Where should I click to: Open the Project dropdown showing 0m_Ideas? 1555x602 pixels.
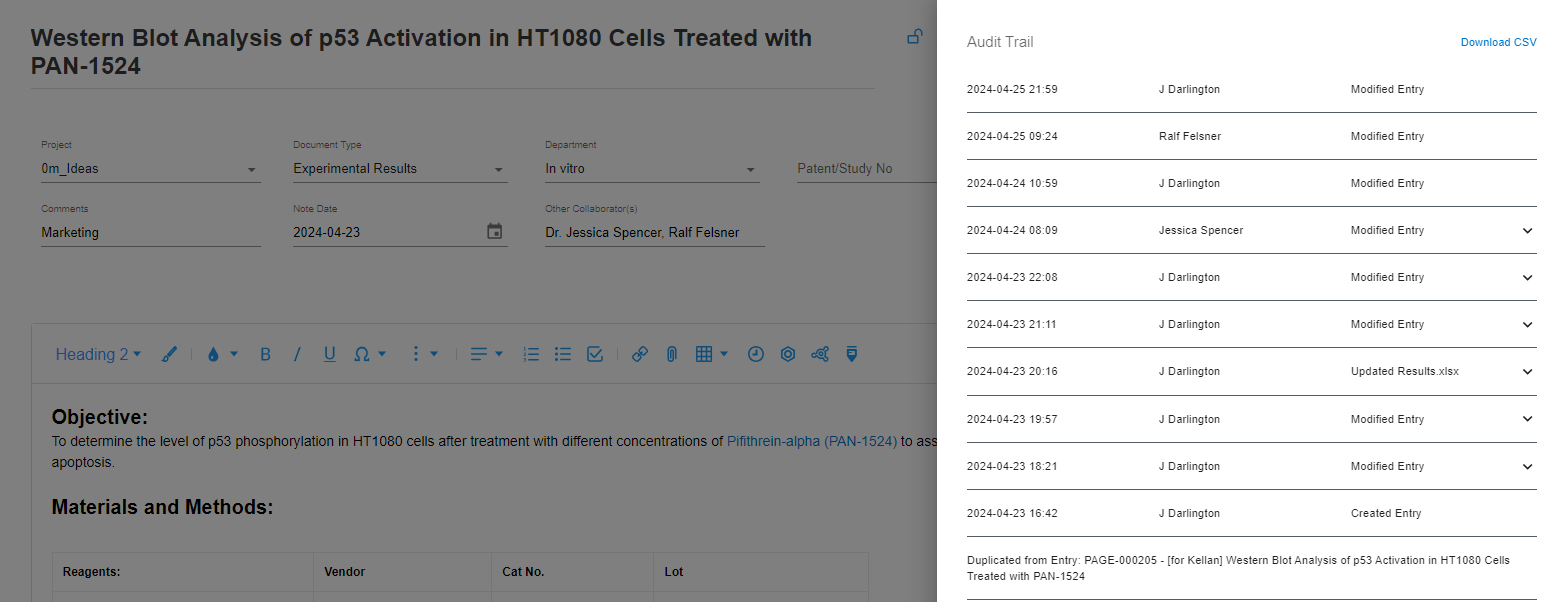pos(150,168)
